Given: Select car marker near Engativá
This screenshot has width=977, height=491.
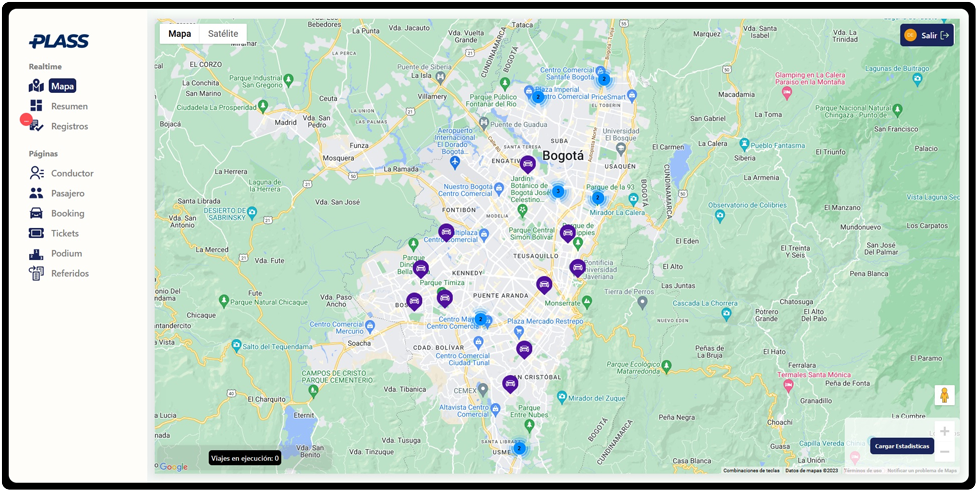Looking at the screenshot, I should [x=528, y=164].
